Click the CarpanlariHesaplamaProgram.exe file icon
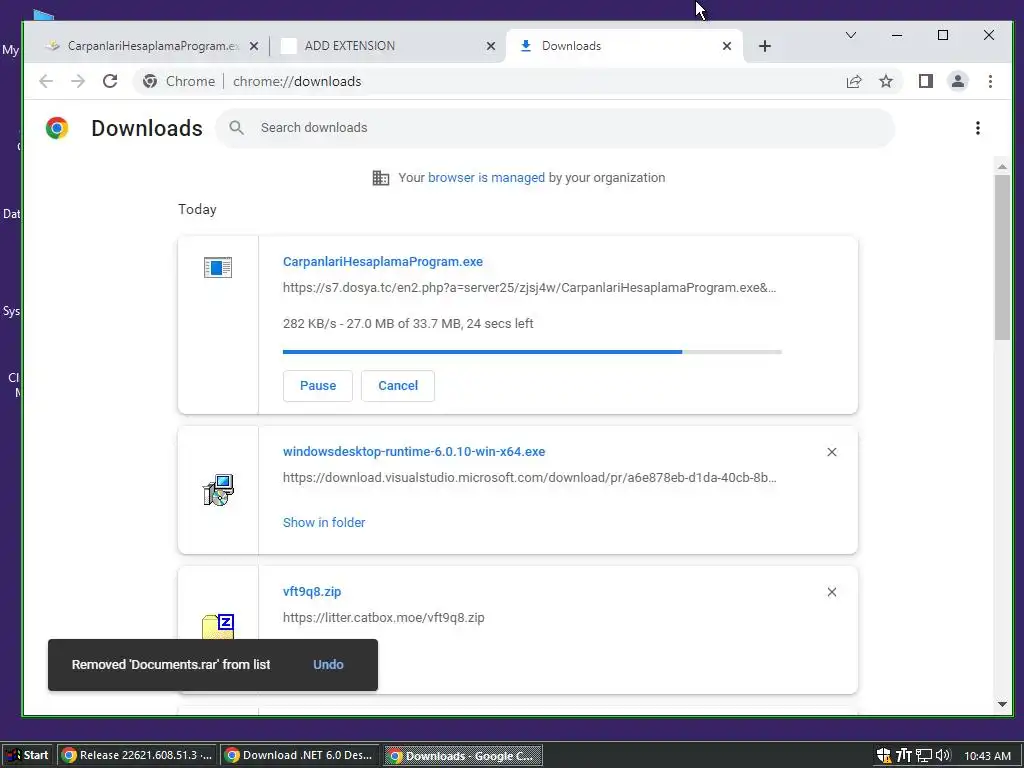The image size is (1024, 768). (x=217, y=267)
